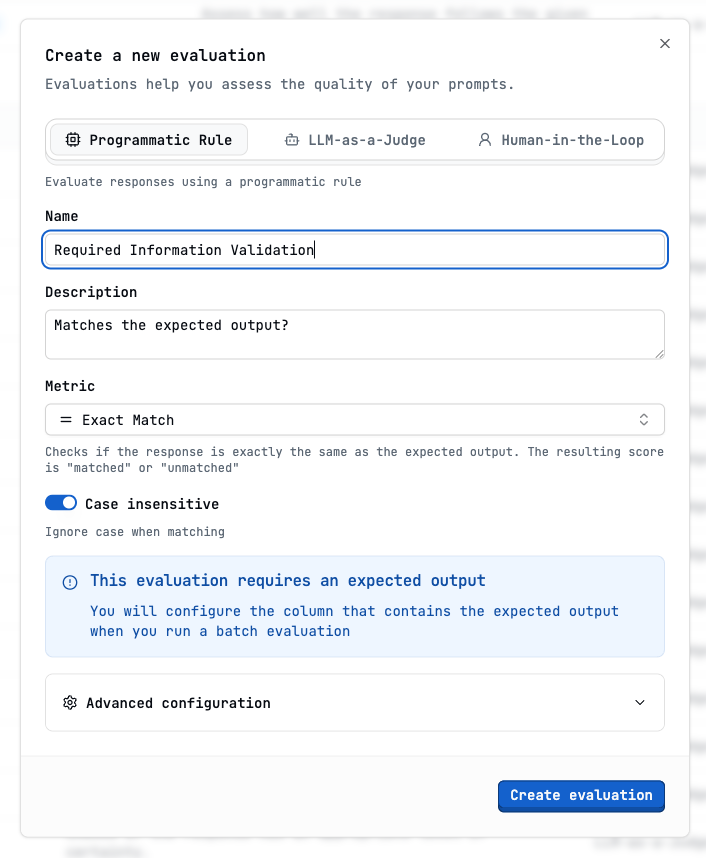Toggle Case insensitive off then back on
Viewport: 706px width, 858px height.
click(61, 502)
